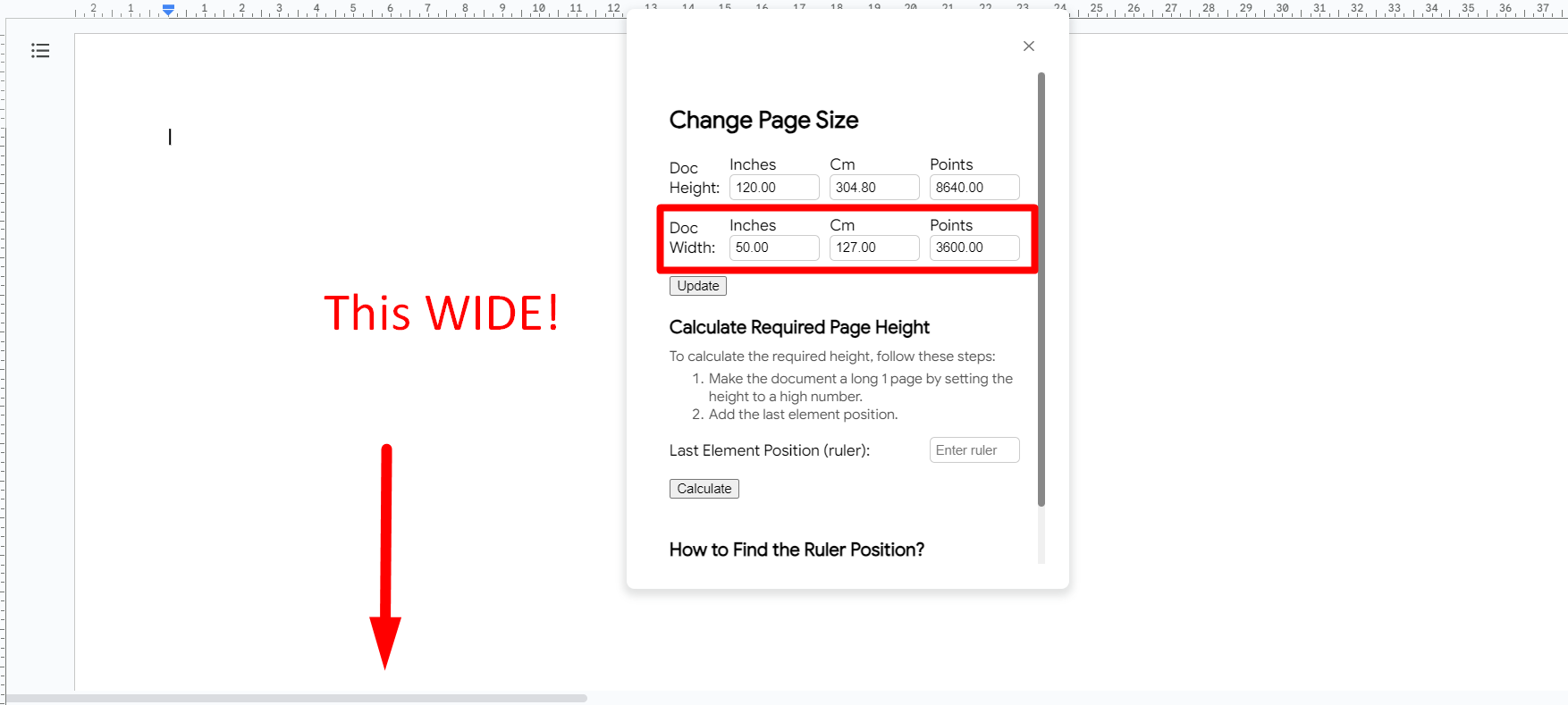
Task: Close the Change Page Size dialog
Action: 1029,46
